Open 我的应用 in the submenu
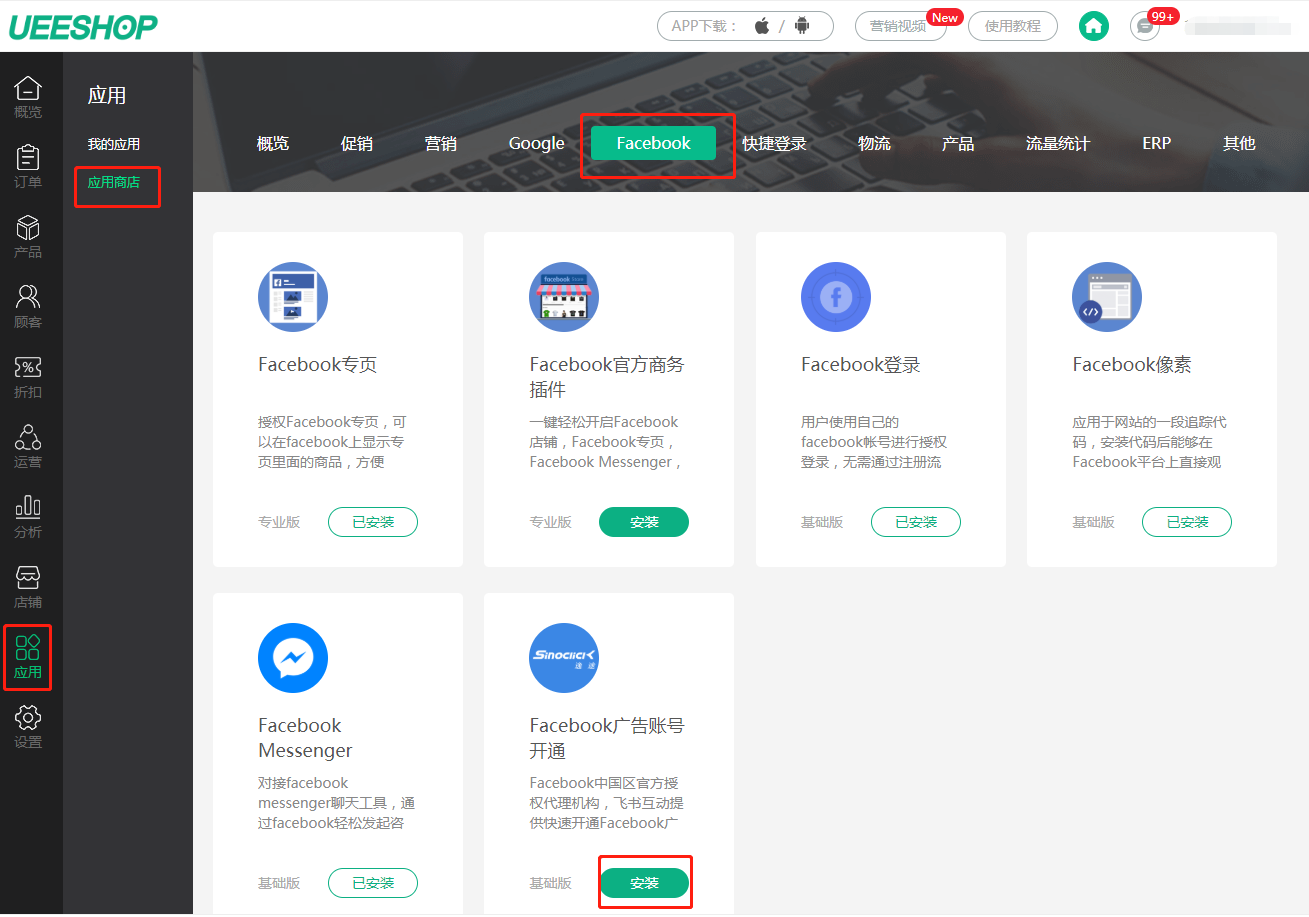The image size is (1309, 917). click(x=114, y=144)
